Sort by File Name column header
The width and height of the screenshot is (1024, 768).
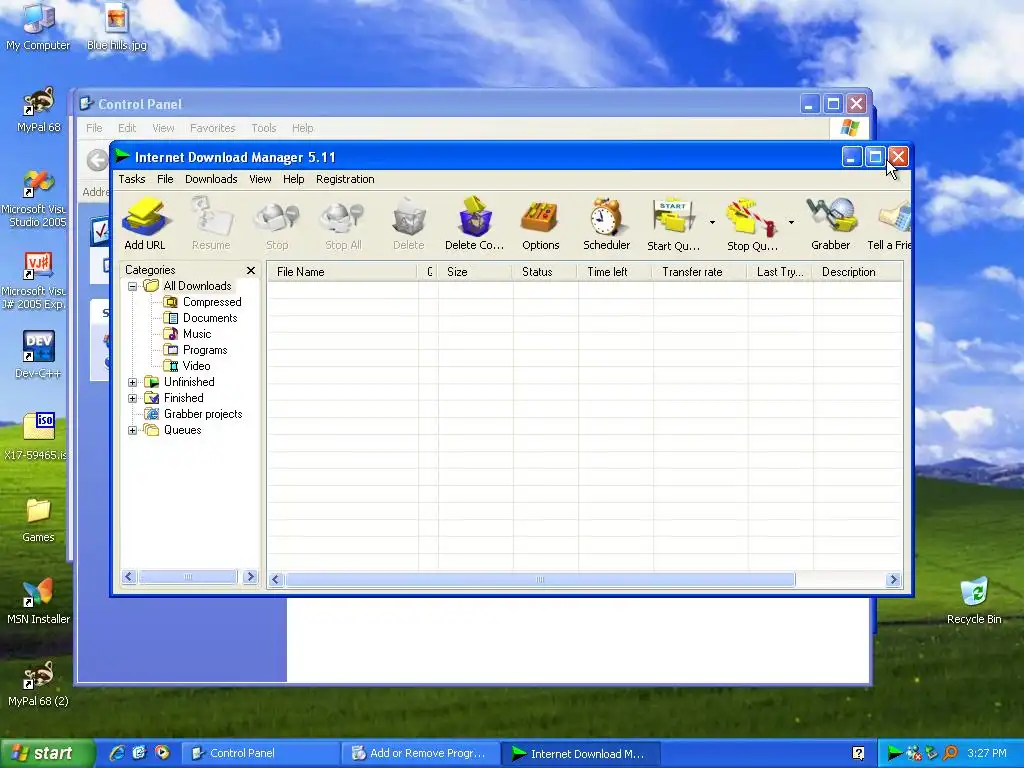(342, 272)
